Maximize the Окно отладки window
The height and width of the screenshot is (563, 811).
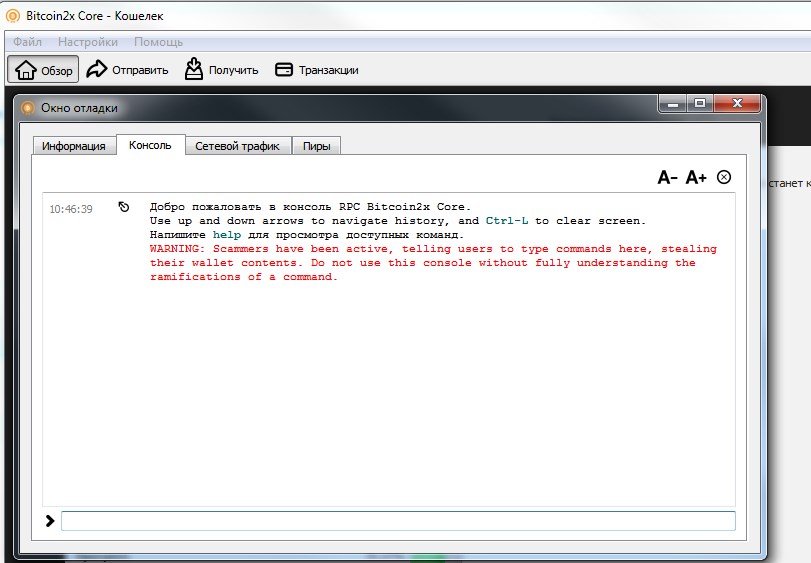pos(700,103)
